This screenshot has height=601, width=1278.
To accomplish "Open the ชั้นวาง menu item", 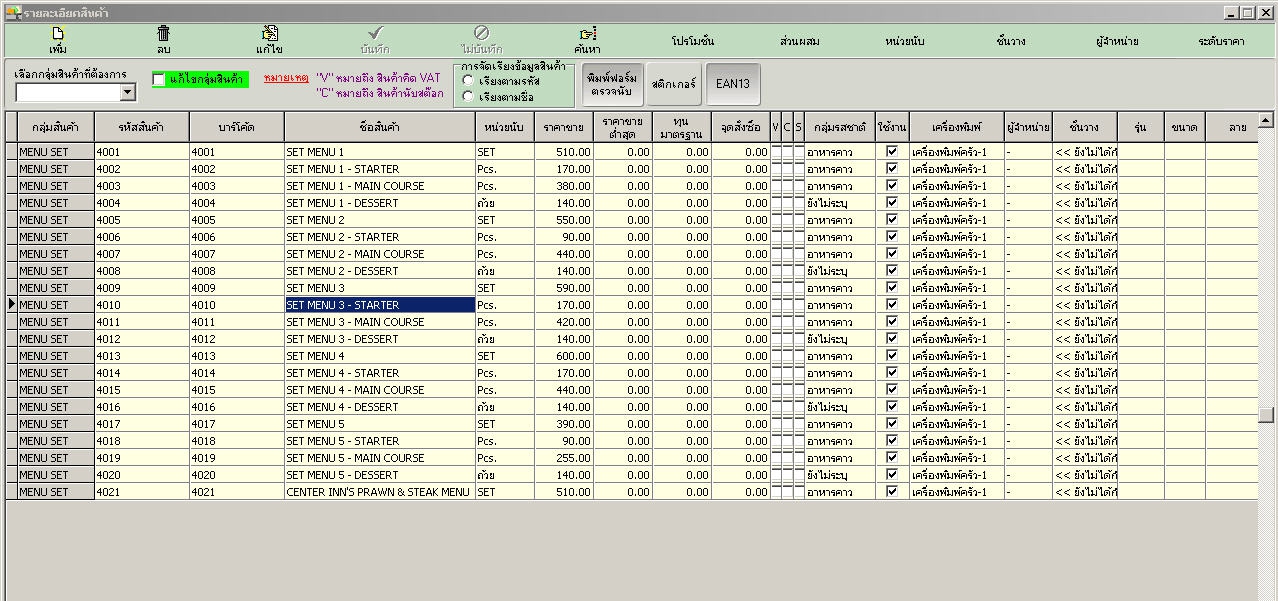I will tap(1011, 41).
